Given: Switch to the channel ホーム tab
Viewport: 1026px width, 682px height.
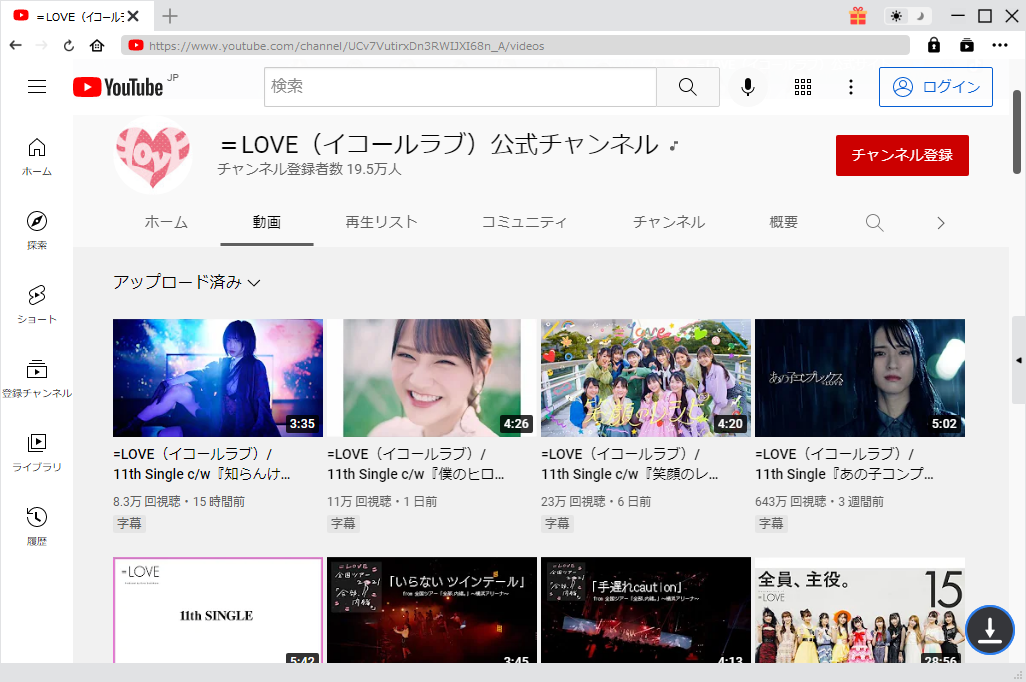Looking at the screenshot, I should click(x=166, y=223).
